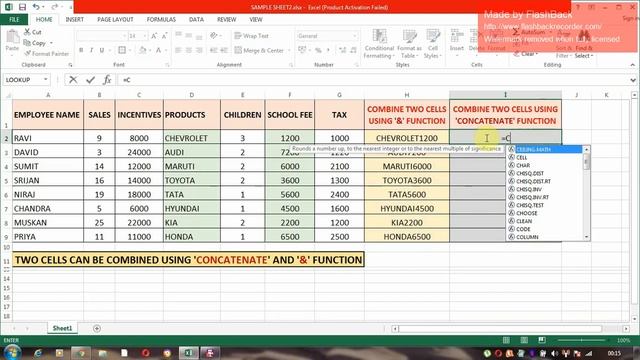Switch to the DATA tab
This screenshot has height=360, width=640.
pyautogui.click(x=196, y=20)
